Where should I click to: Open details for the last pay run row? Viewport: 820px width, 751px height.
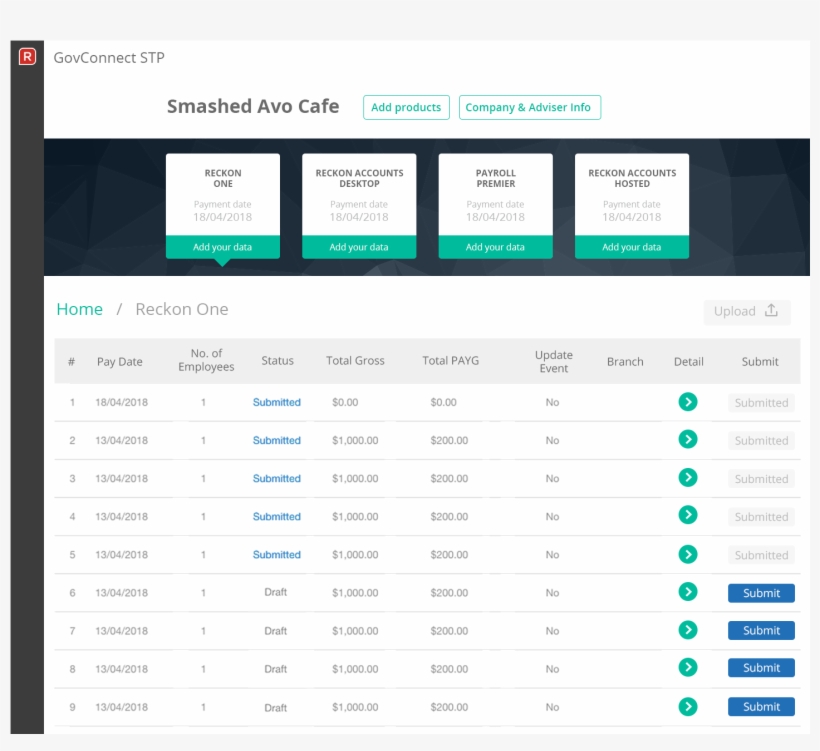click(688, 706)
